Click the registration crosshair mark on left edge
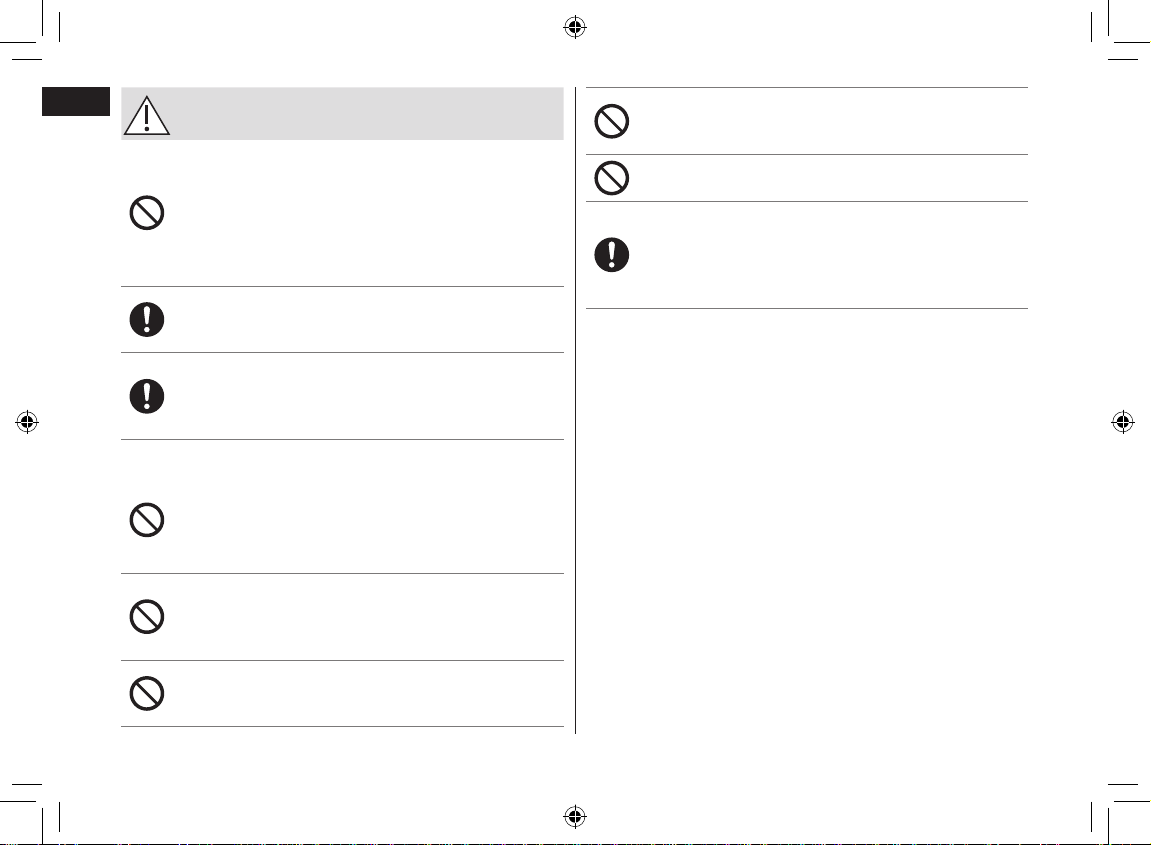 pos(27,422)
